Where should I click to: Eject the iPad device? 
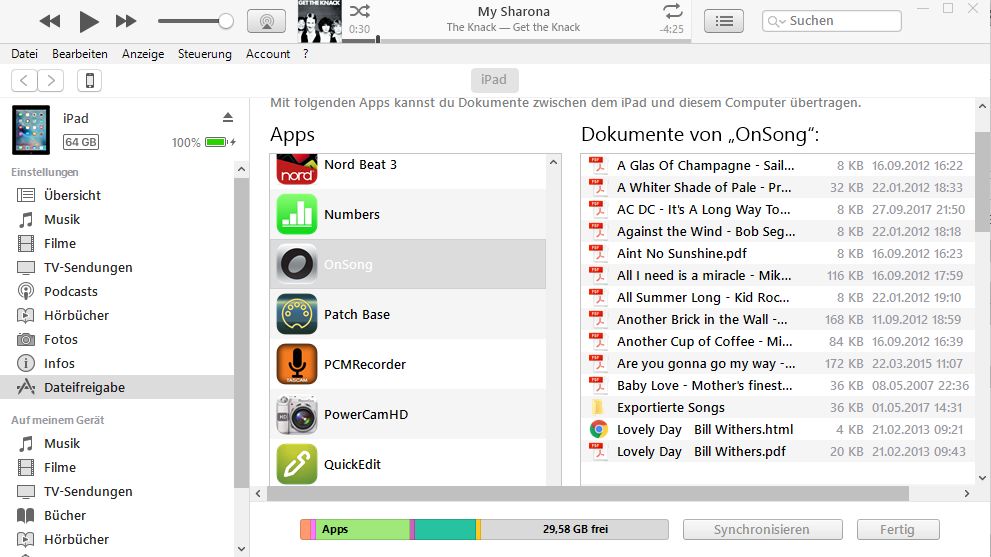tap(228, 118)
